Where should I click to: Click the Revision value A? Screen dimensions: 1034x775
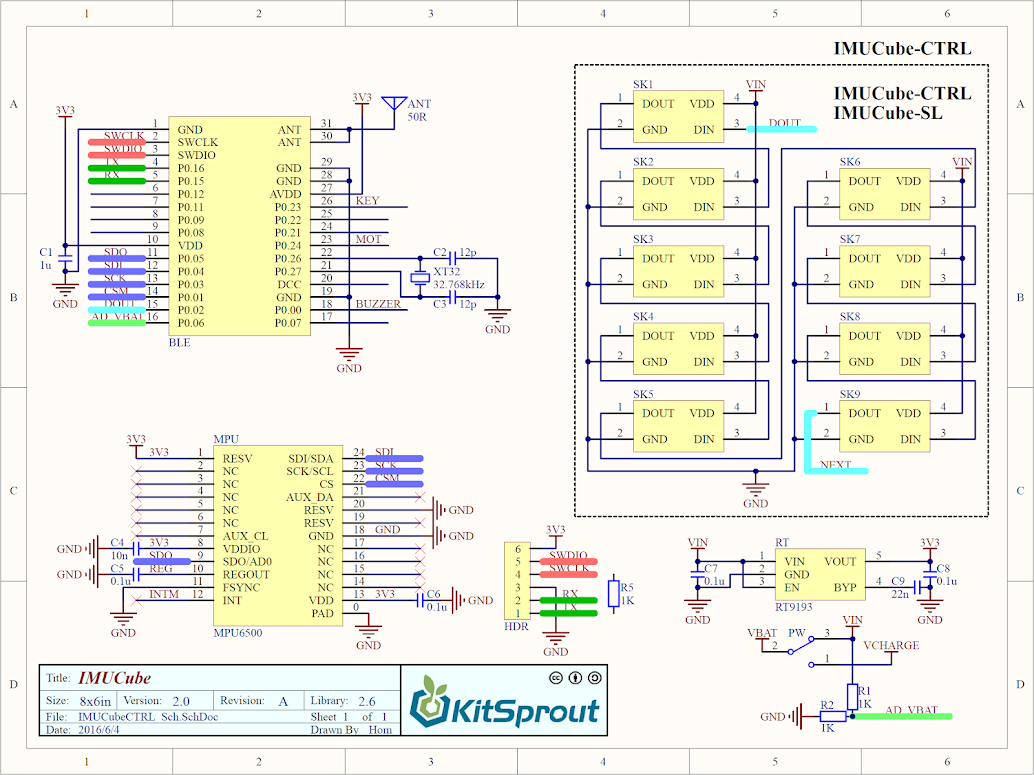click(283, 701)
